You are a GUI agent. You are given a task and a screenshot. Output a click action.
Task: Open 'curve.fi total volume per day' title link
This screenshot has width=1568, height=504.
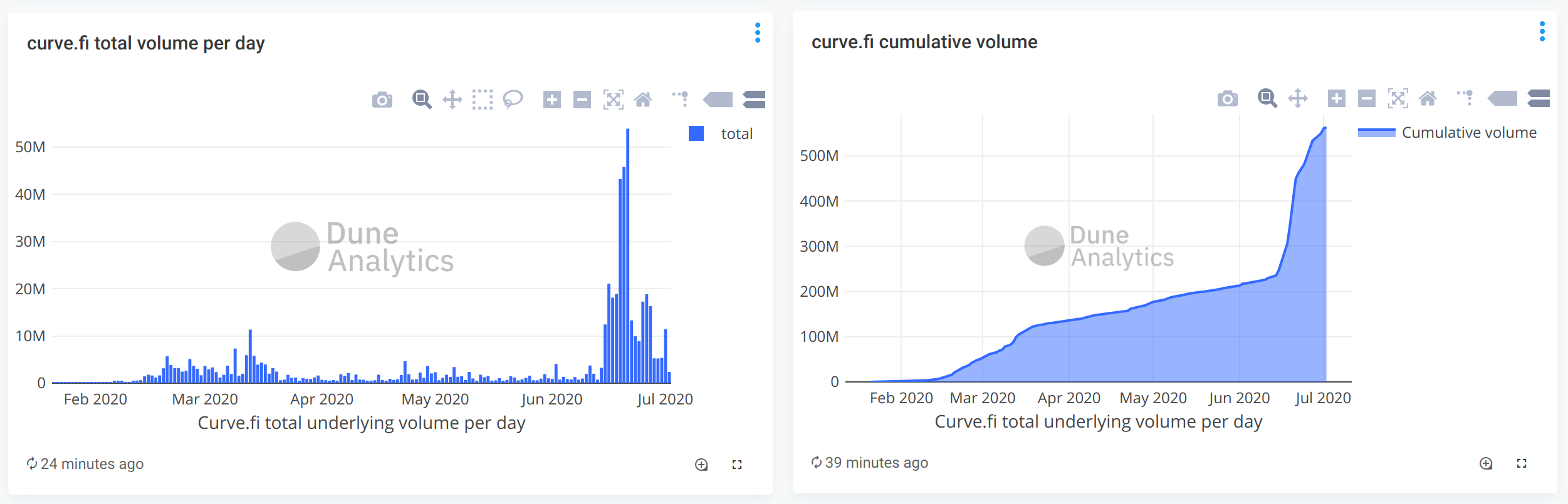click(146, 43)
